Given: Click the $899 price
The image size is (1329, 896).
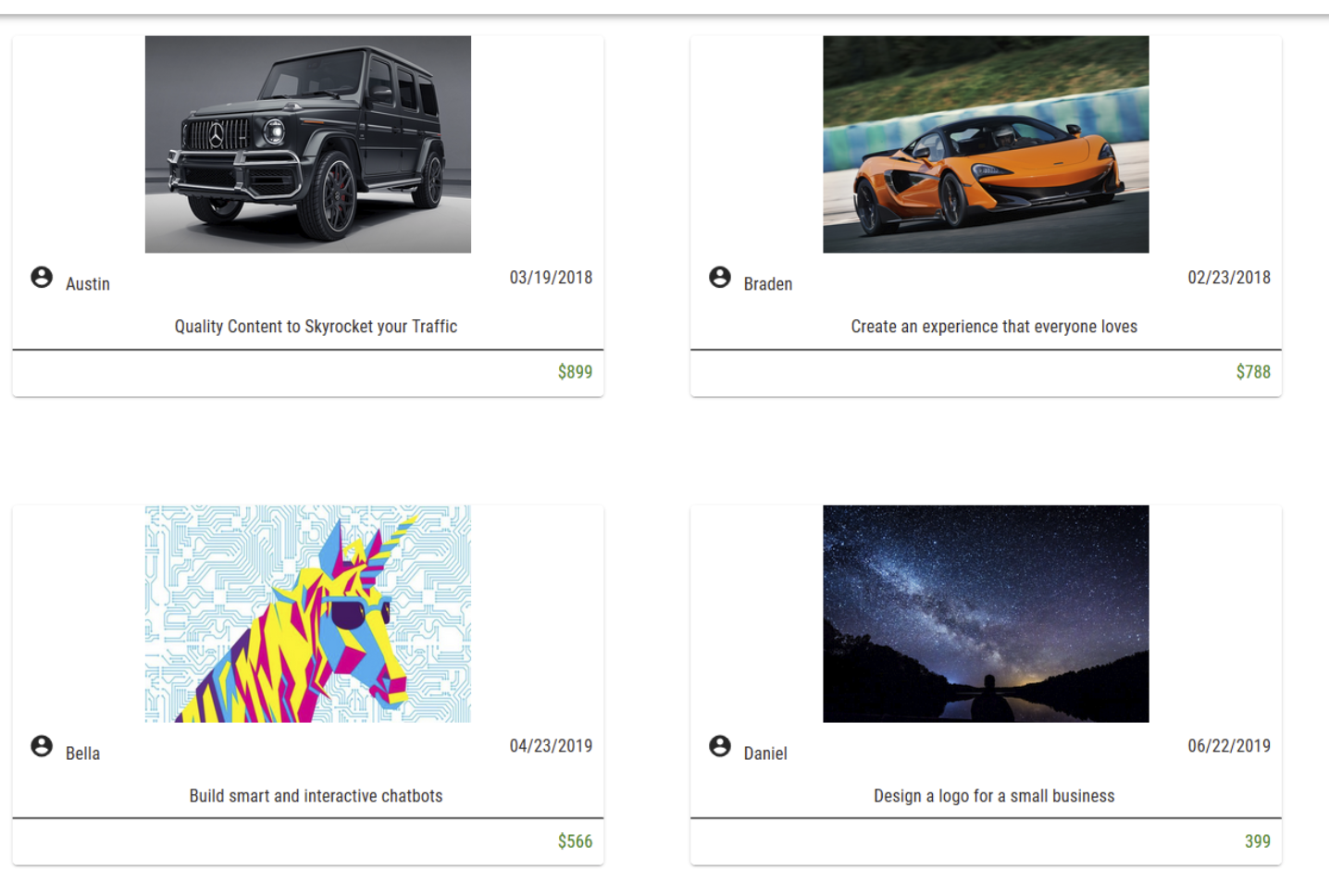Looking at the screenshot, I should (575, 372).
